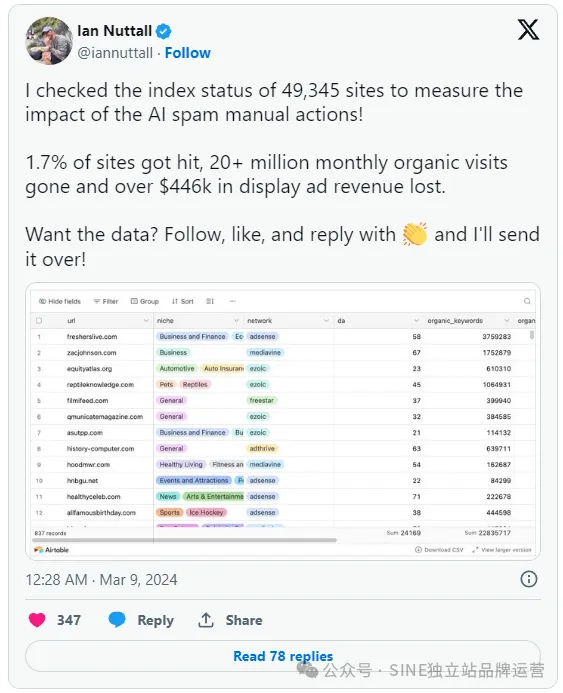Expand the niche column dropdown arrow
Screen dimensions: 563x693
click(x=236, y=320)
